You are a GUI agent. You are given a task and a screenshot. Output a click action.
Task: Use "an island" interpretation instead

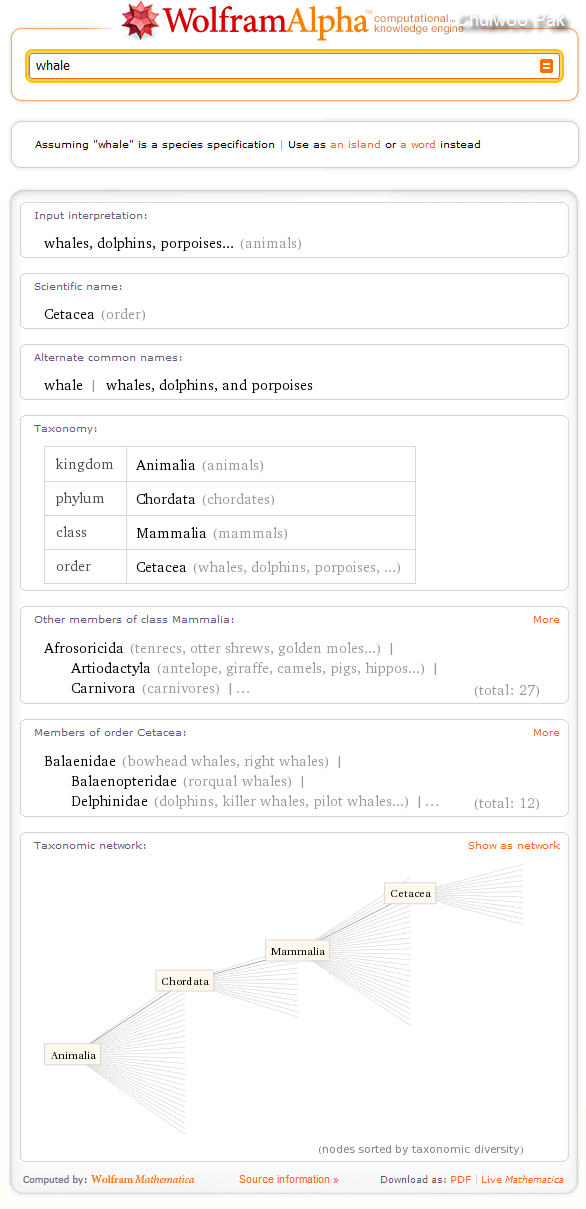click(355, 145)
